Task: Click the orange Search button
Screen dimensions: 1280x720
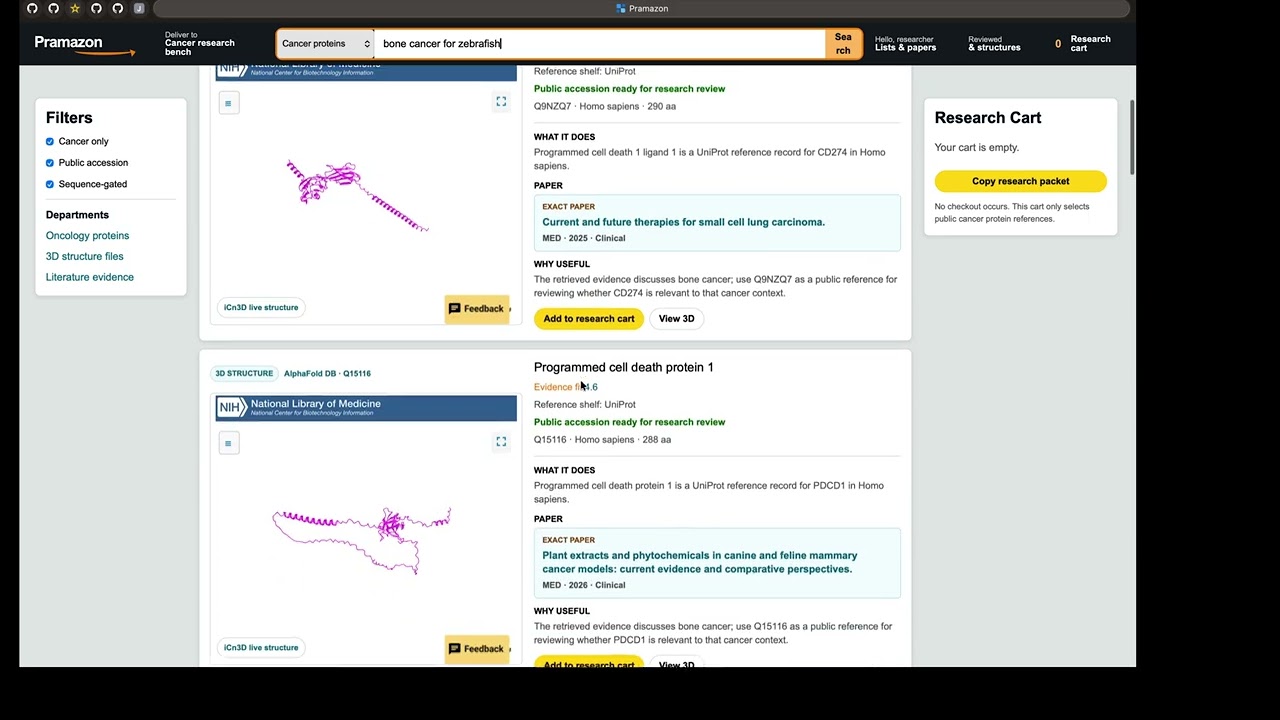Action: pyautogui.click(x=843, y=44)
